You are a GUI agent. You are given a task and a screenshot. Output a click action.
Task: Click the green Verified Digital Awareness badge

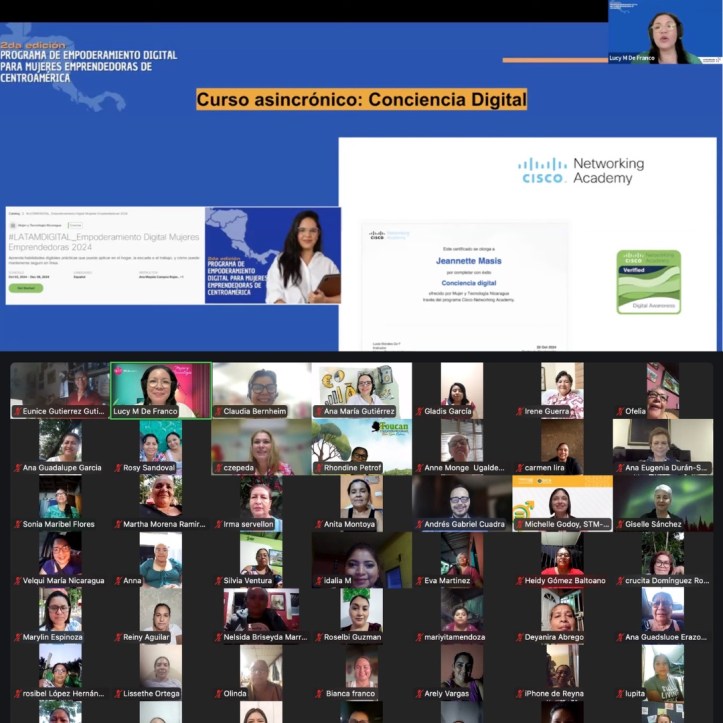649,282
